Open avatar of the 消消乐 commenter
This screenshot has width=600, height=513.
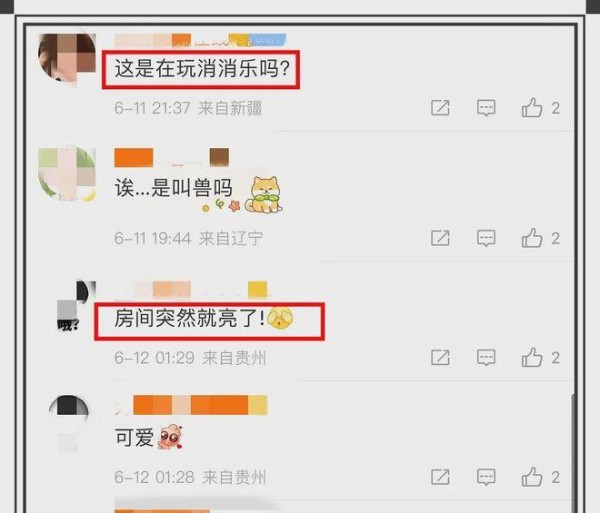tap(67, 58)
